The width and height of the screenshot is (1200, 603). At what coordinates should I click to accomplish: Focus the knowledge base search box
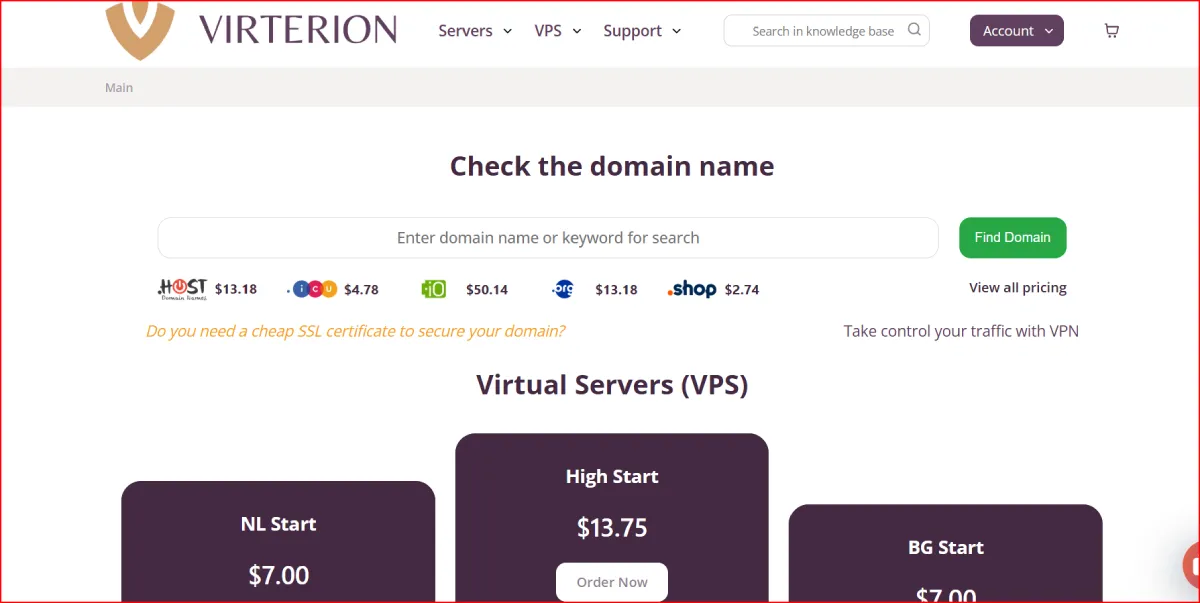coord(826,31)
